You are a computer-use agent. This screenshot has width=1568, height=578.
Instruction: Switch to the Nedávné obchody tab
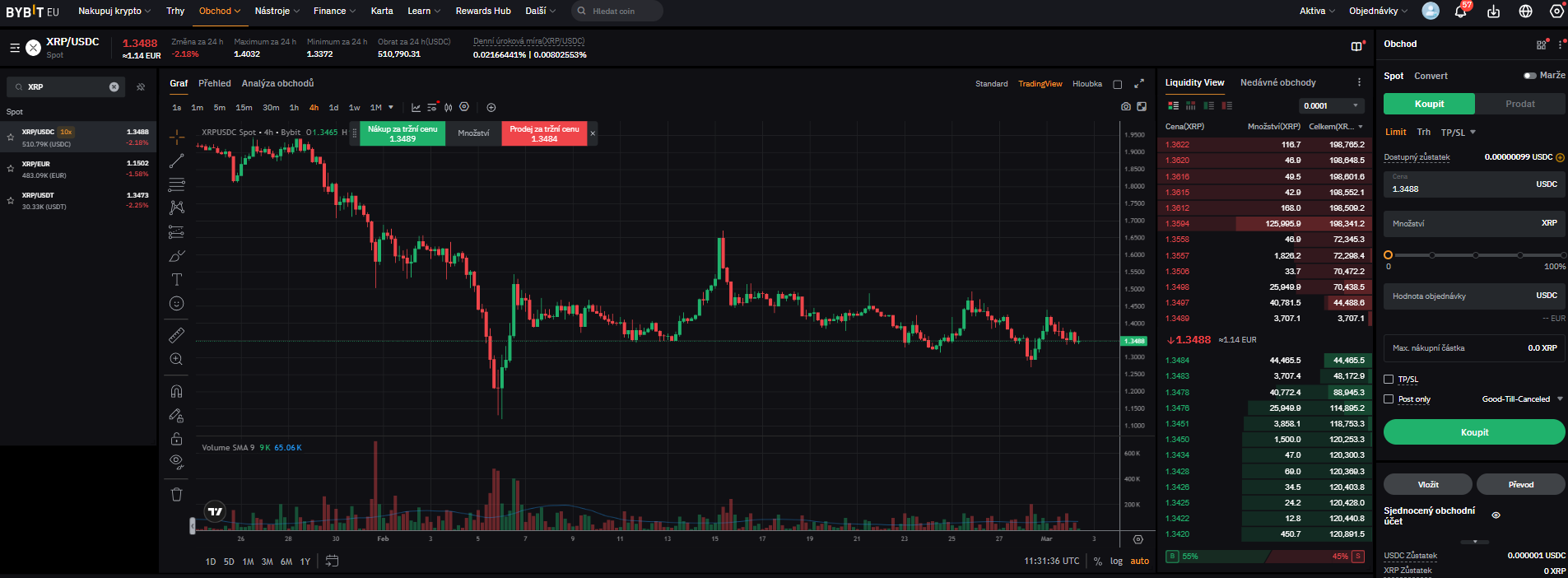(1277, 83)
